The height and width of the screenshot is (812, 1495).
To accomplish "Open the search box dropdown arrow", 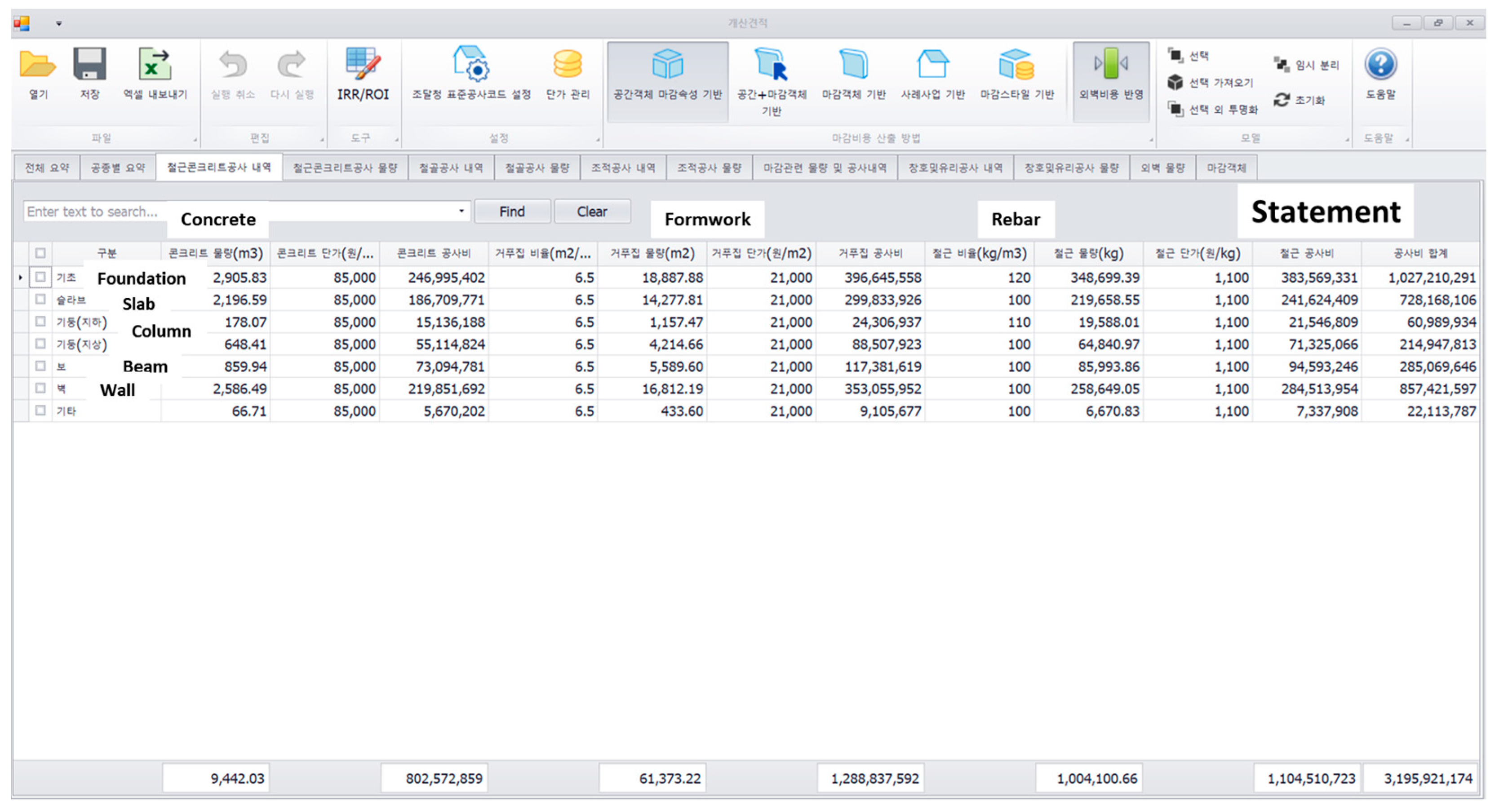I will point(461,211).
